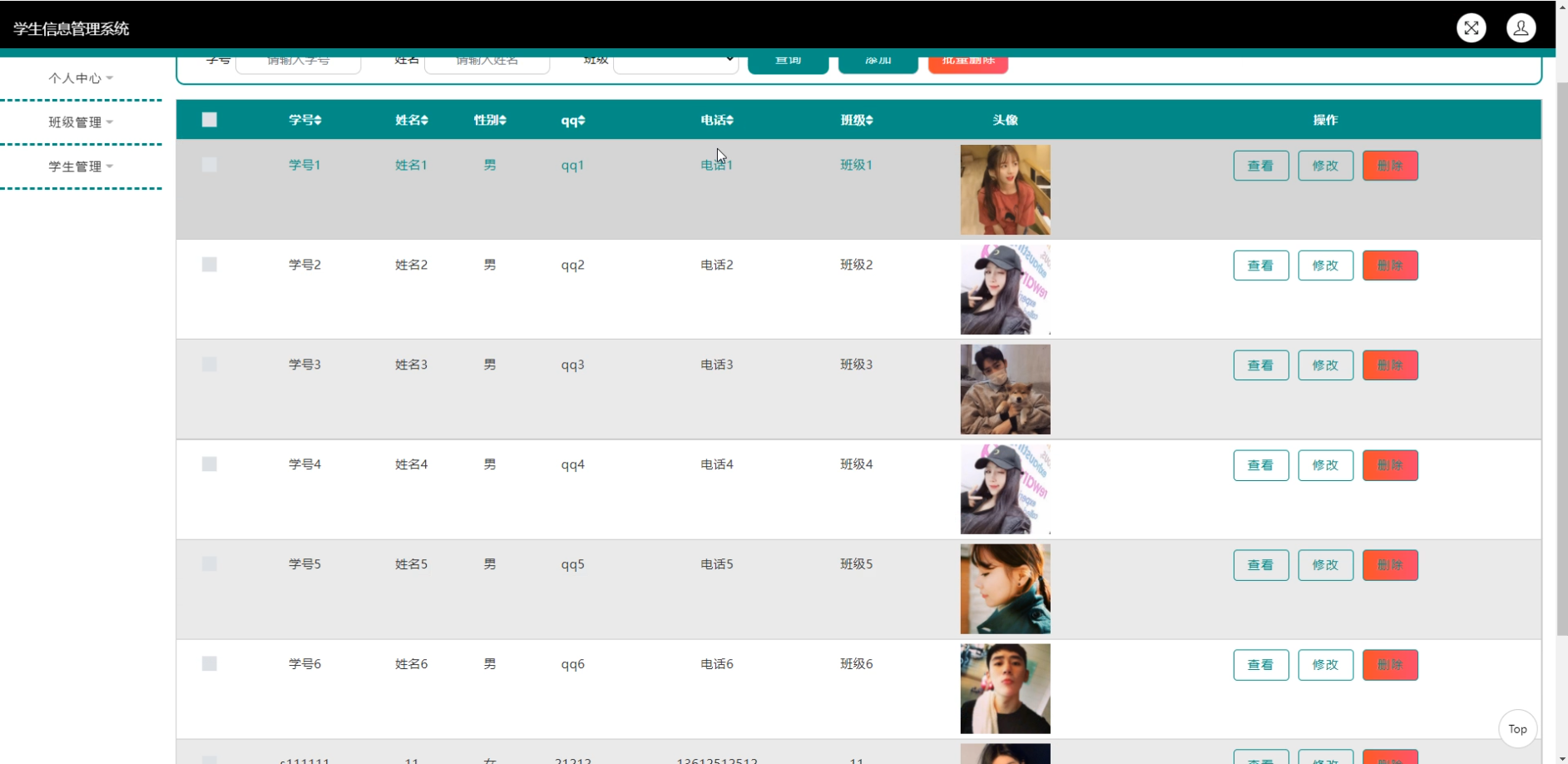Sort by 姓名 column arrows
The height and width of the screenshot is (764, 1568).
tap(424, 121)
